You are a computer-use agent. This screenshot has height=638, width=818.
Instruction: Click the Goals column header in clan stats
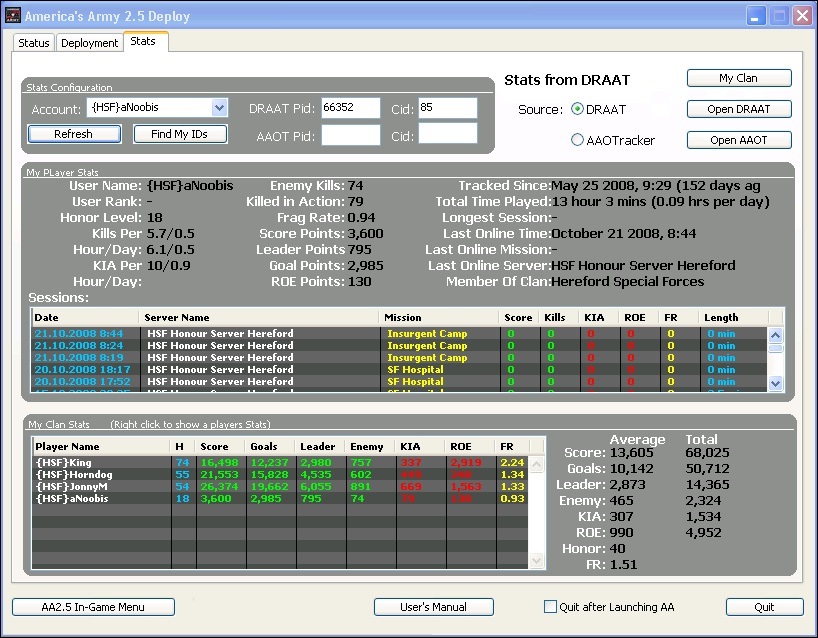pyautogui.click(x=270, y=447)
